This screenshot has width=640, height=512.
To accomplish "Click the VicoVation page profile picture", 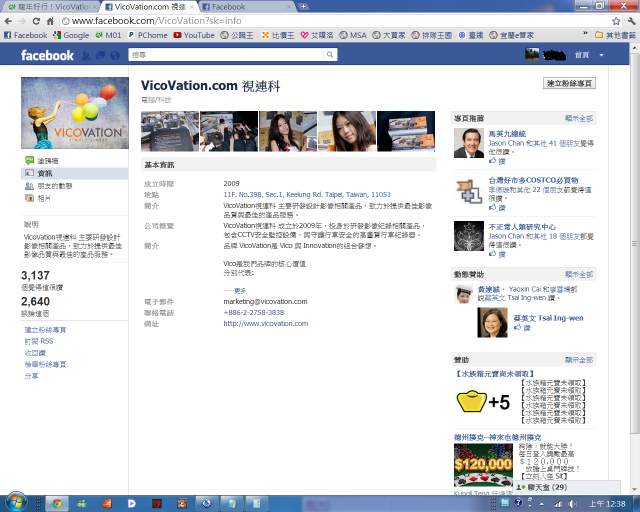I will coord(75,113).
